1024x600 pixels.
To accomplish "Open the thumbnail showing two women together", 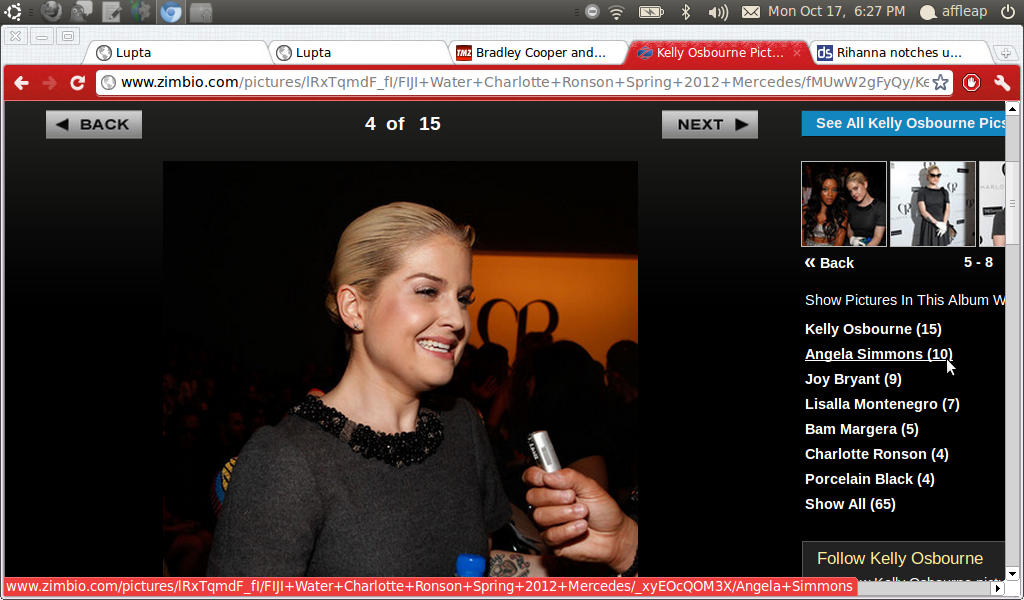I will [844, 204].
